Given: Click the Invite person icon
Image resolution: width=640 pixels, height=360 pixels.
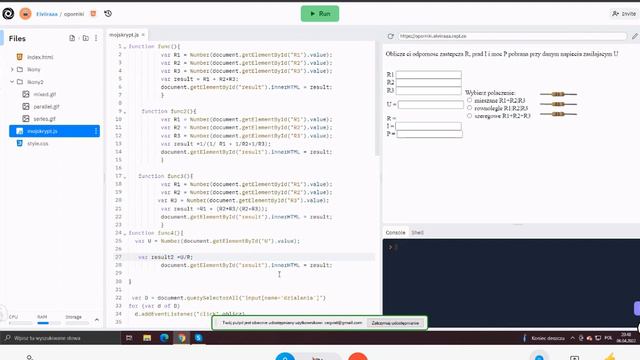Looking at the screenshot, I should tap(615, 14).
